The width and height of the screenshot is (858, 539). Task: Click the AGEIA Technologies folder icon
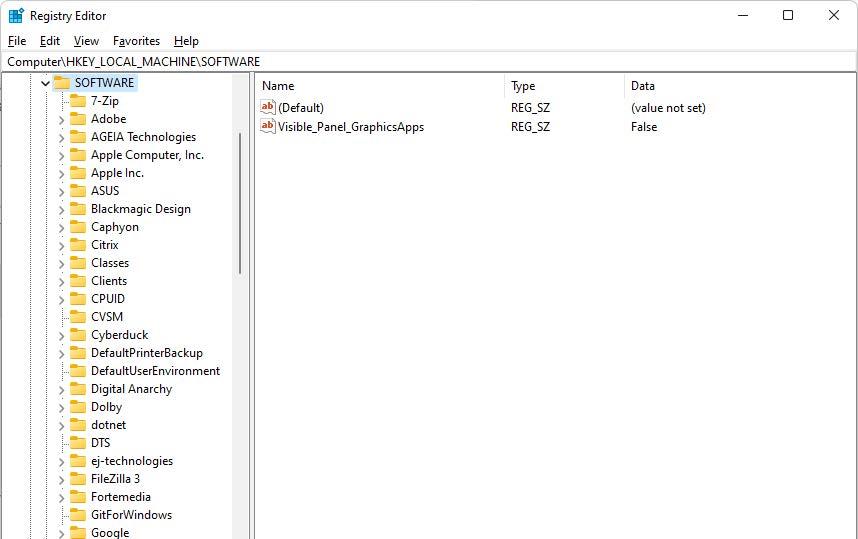[x=78, y=137]
